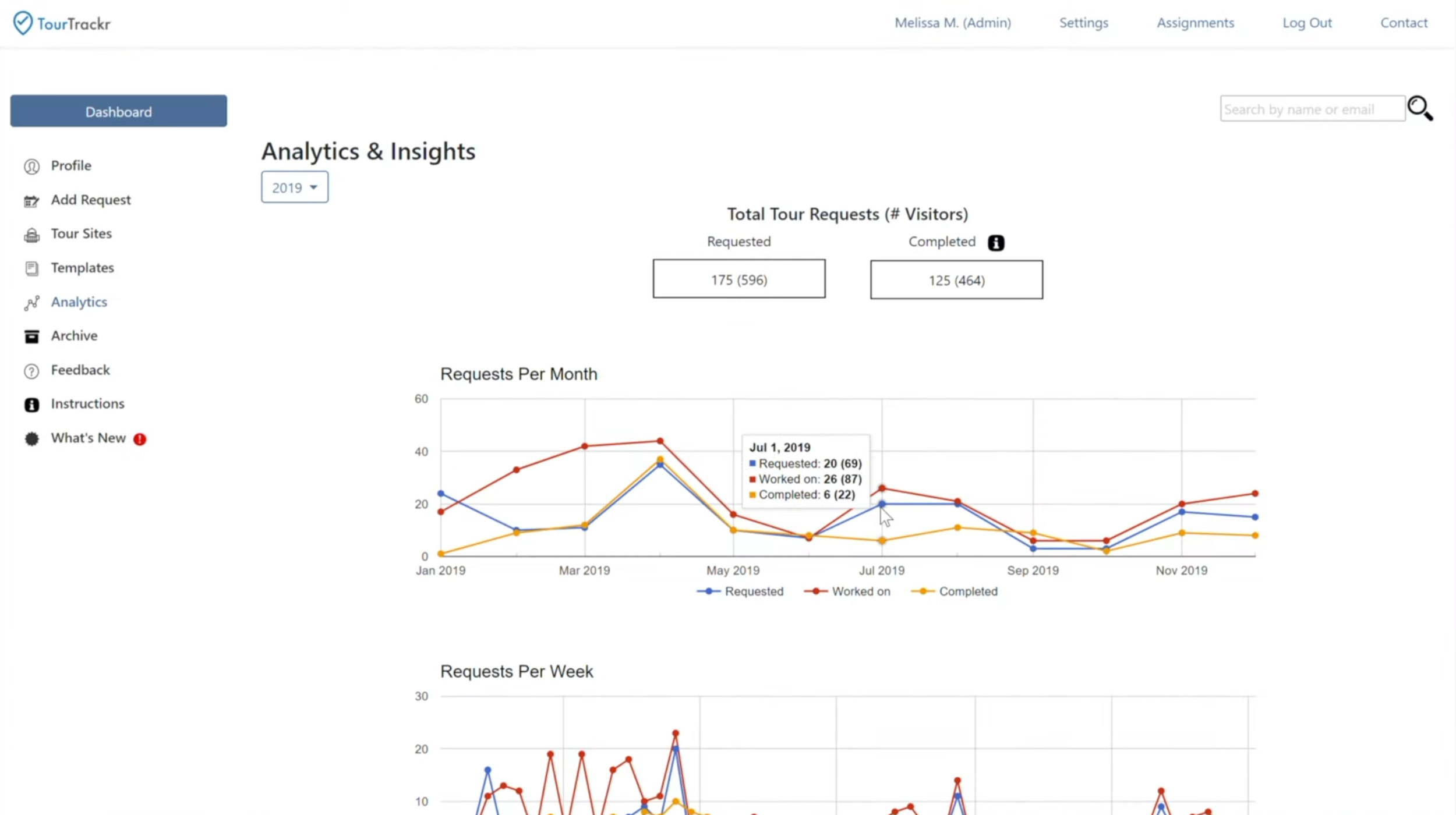Click the Jul 2019 Worked on data point
Screen dimensions: 1456x815
click(x=882, y=488)
